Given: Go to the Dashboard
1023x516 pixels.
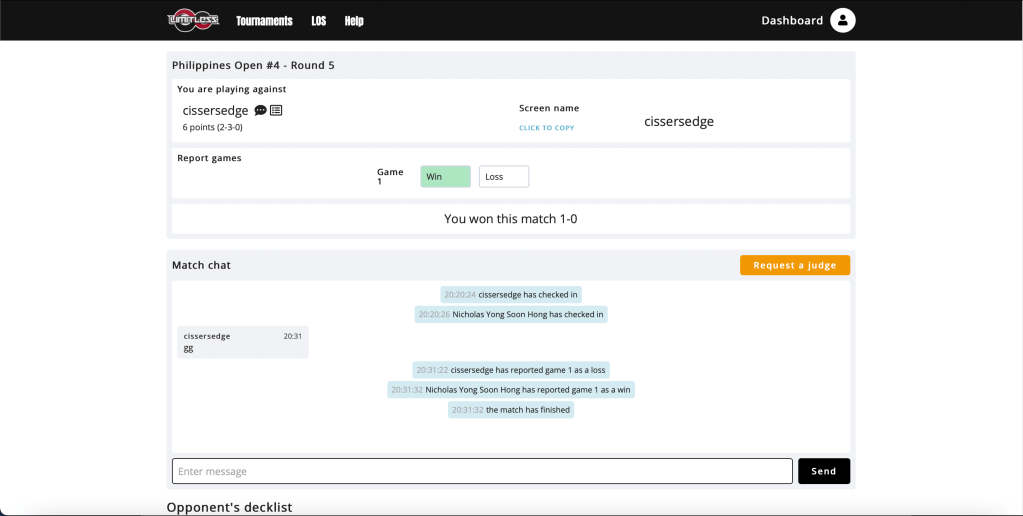Looking at the screenshot, I should (x=792, y=21).
